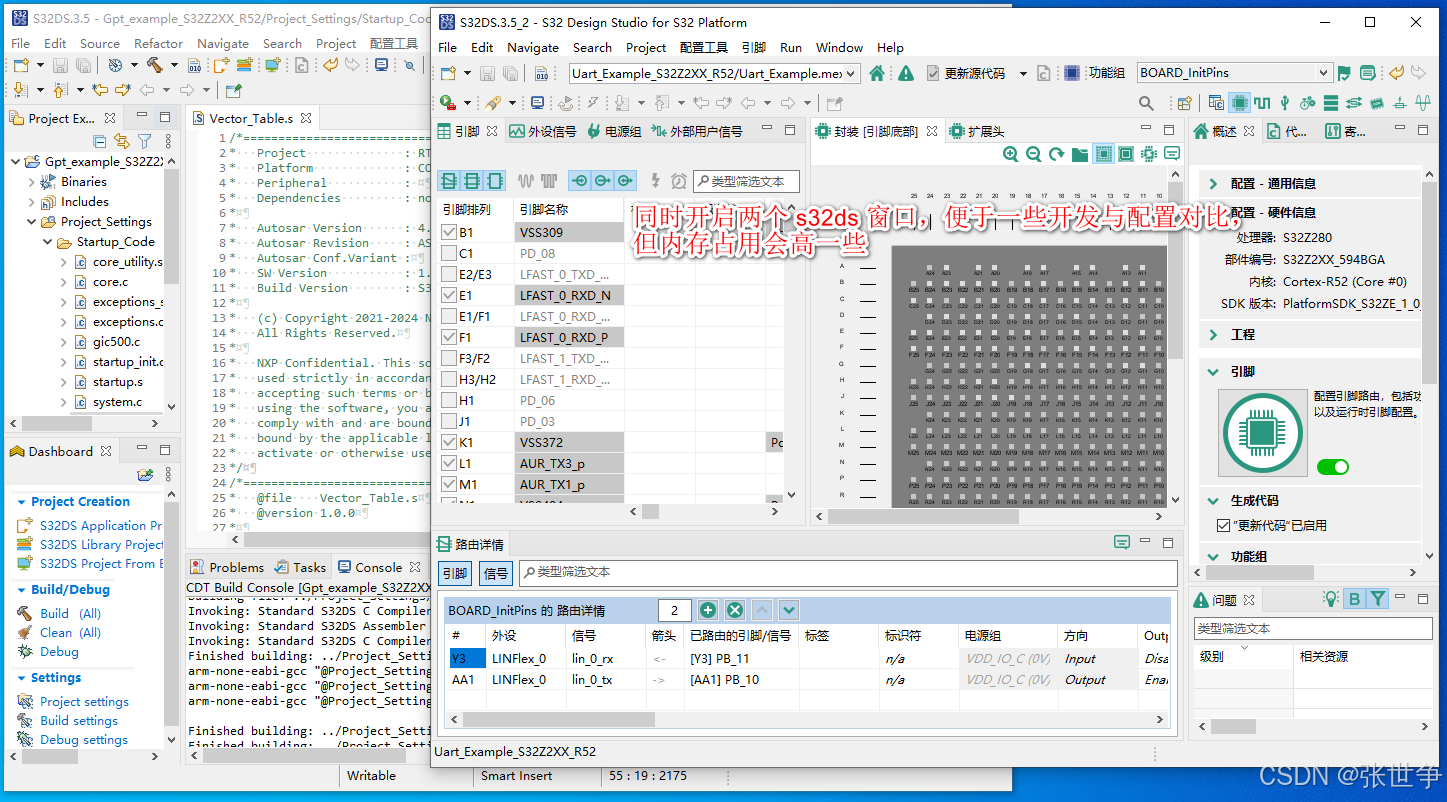Click filter text field in Pins tab

point(746,181)
